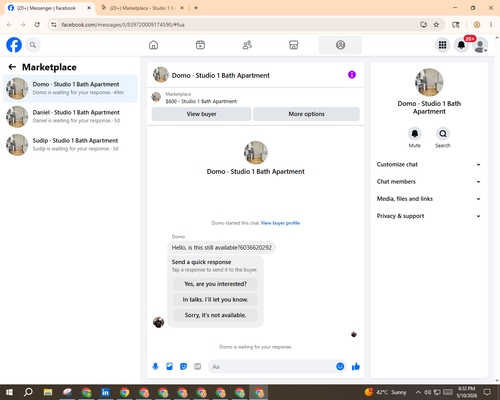Open the apps grid menu icon

442,45
